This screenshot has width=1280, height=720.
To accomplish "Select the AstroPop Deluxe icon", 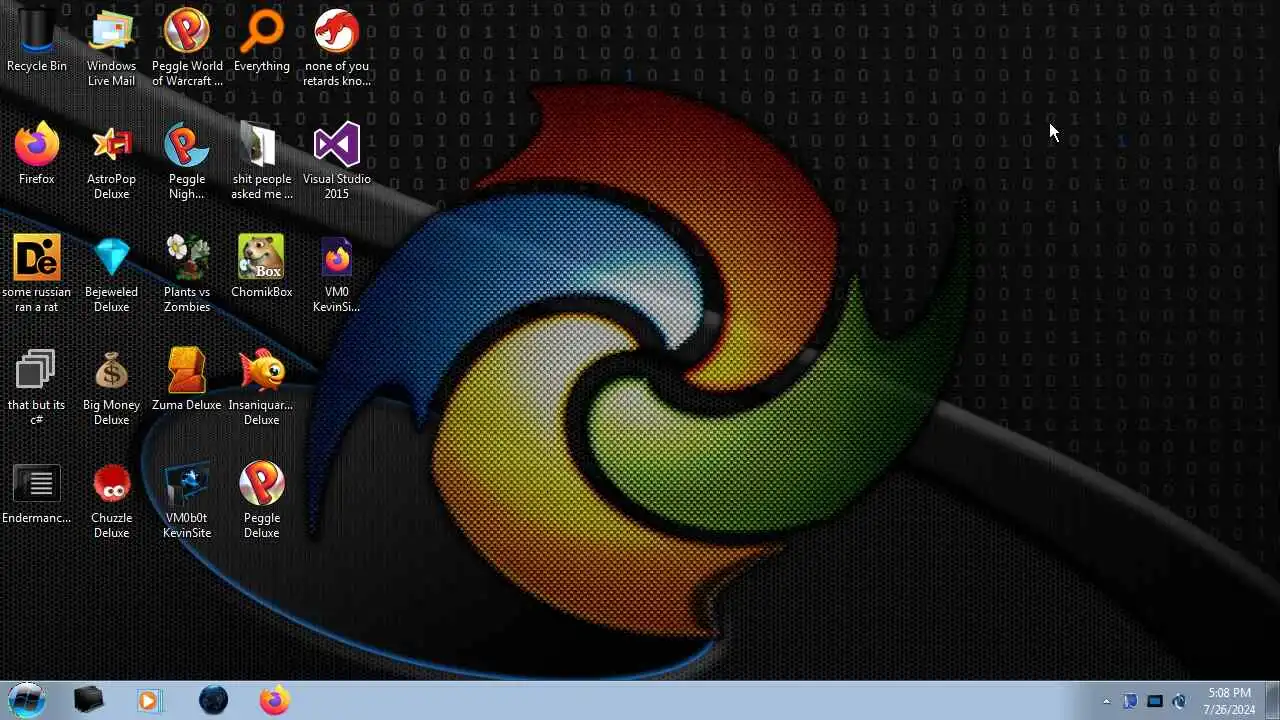I will [111, 162].
